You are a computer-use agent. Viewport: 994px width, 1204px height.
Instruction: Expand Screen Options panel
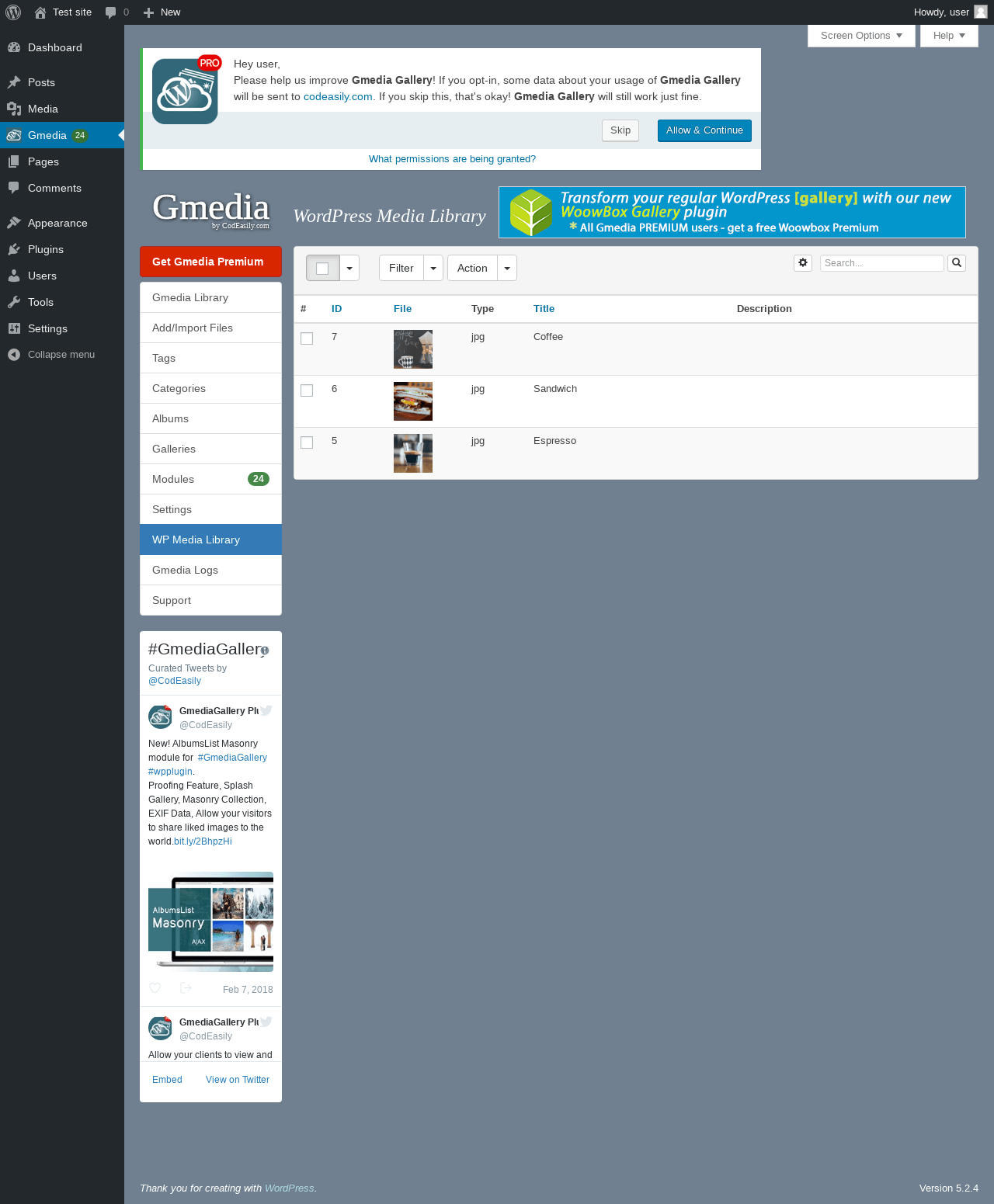[x=861, y=36]
